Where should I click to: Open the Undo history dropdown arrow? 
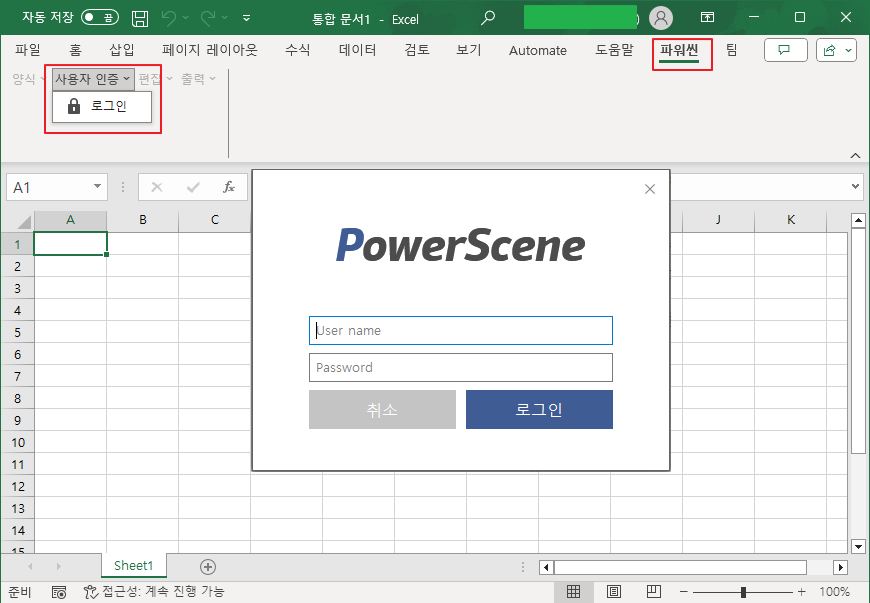point(185,18)
